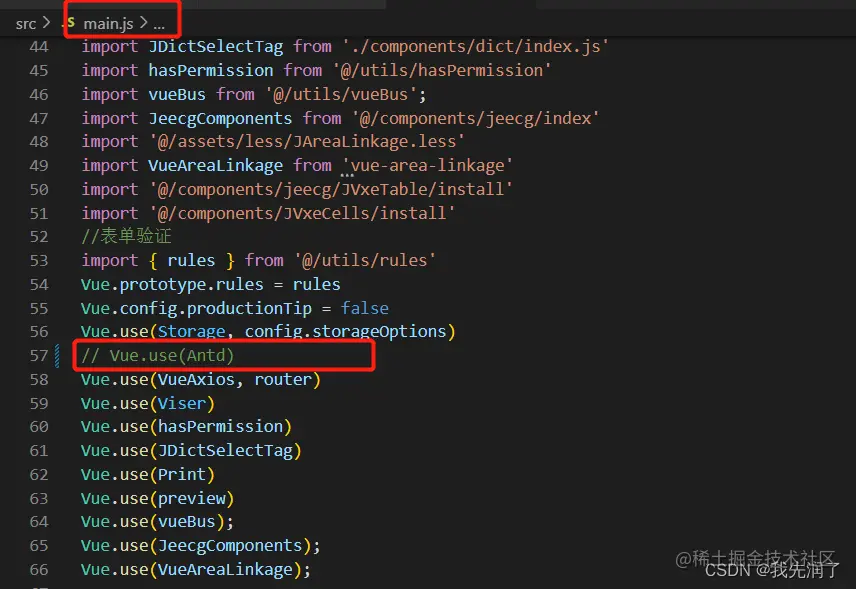
Task: Click the JS file icon beside main.js
Action: pyautogui.click(x=70, y=23)
